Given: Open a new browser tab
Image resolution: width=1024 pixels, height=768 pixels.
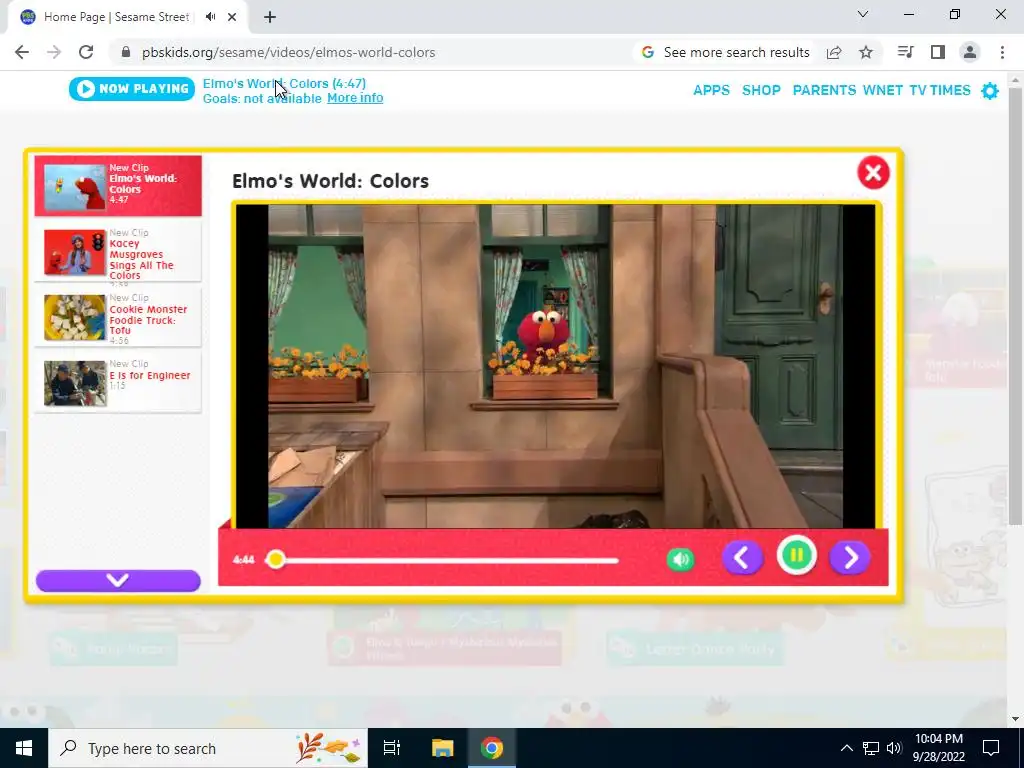Looking at the screenshot, I should [x=270, y=17].
